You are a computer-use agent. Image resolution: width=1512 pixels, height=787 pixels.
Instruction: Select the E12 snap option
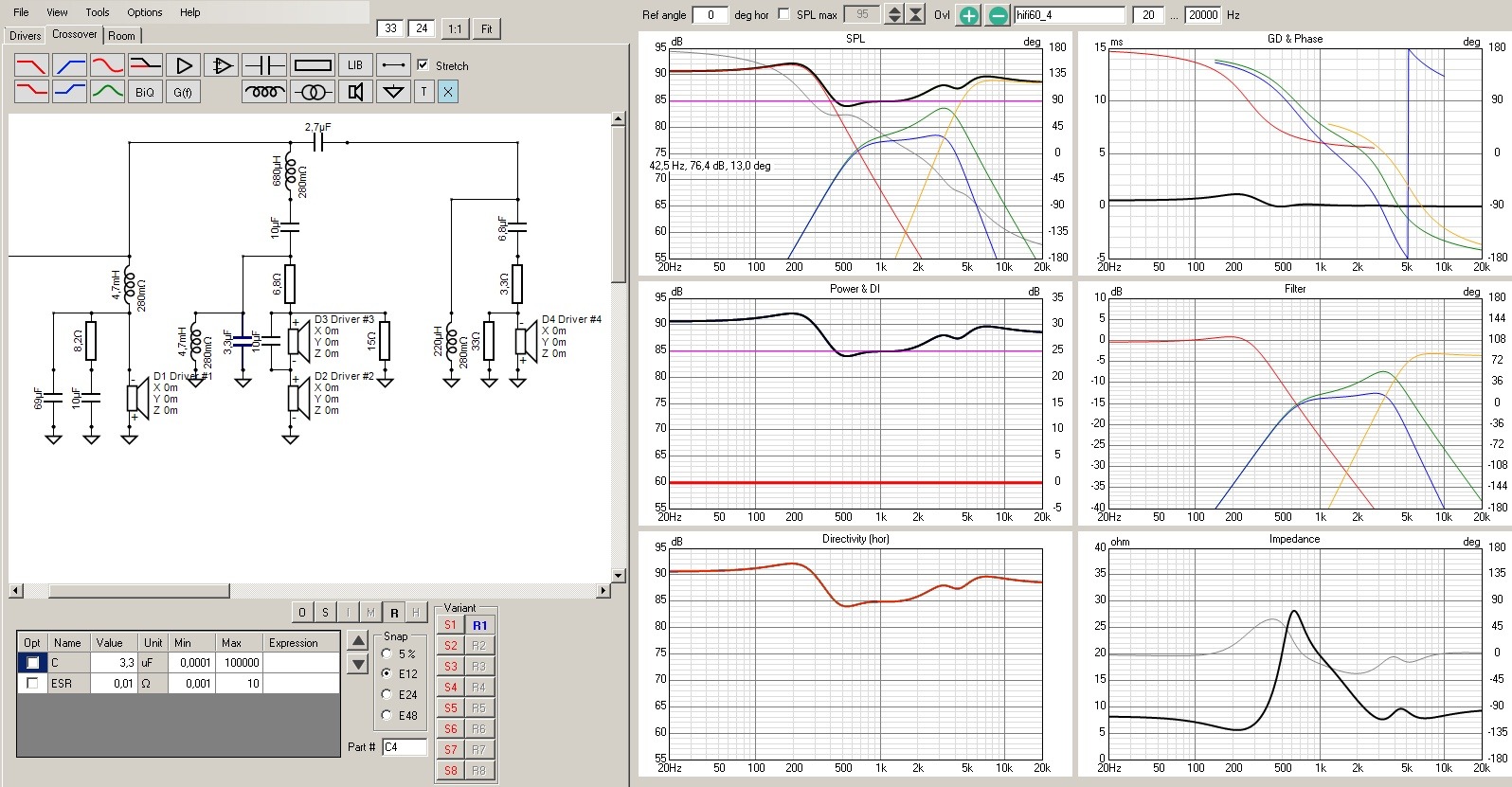pos(387,673)
